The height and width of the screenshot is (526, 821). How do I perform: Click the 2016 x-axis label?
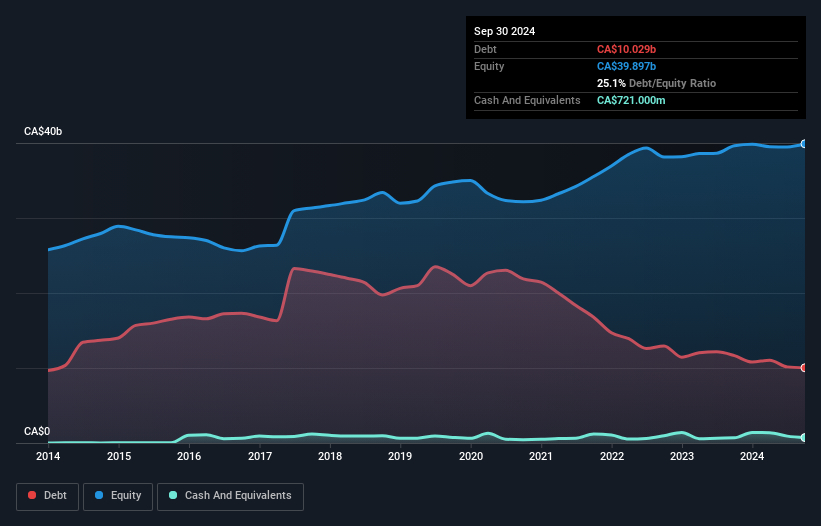(189, 456)
